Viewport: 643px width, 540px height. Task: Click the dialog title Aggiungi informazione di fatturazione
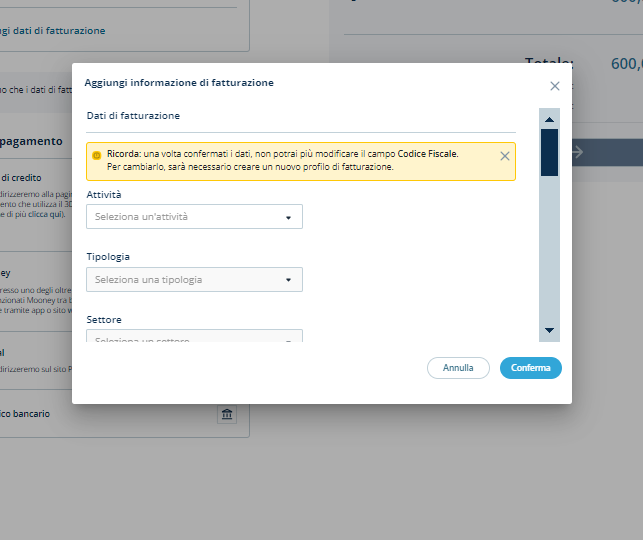pyautogui.click(x=179, y=83)
